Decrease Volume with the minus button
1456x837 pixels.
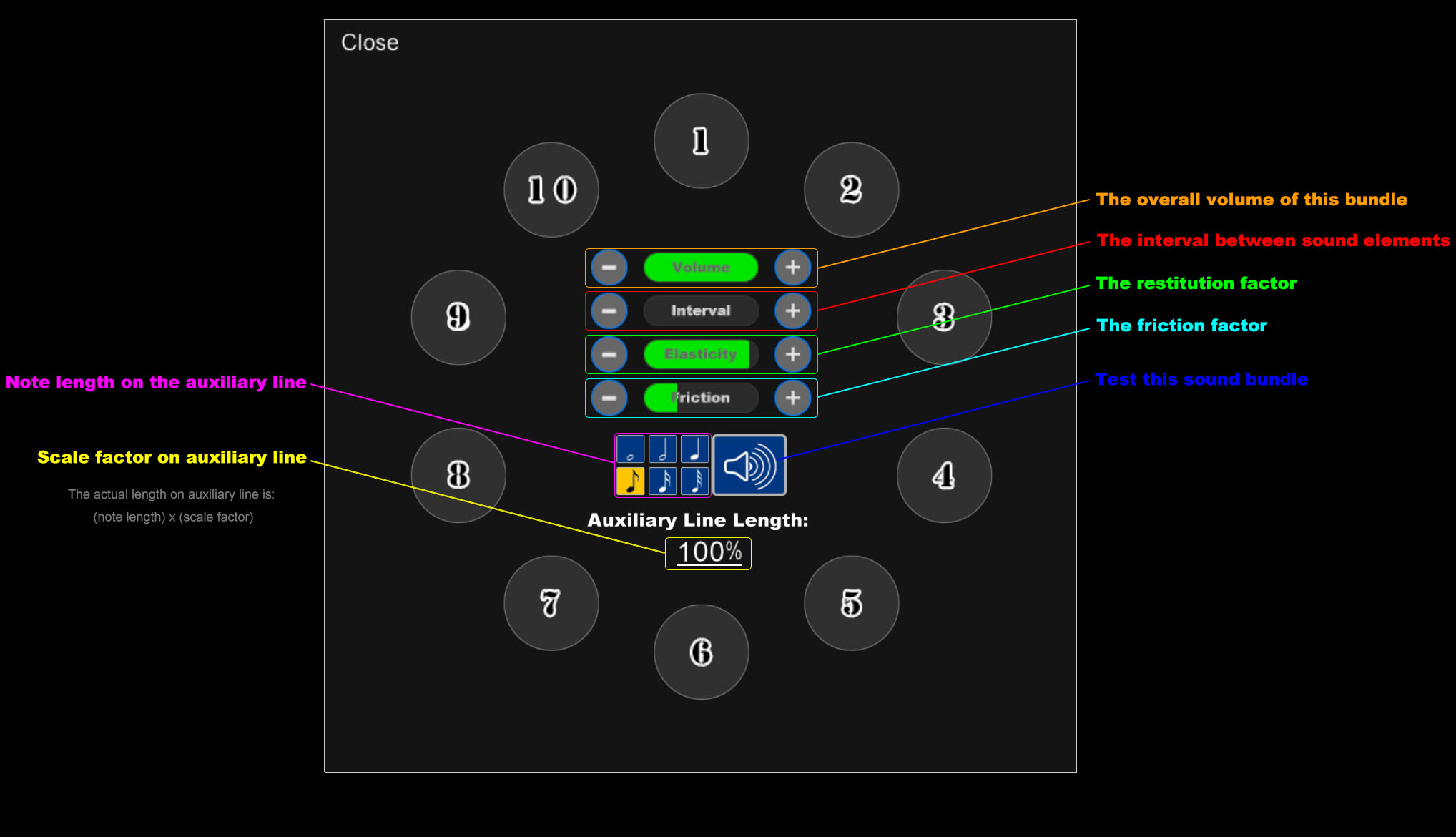click(x=609, y=268)
